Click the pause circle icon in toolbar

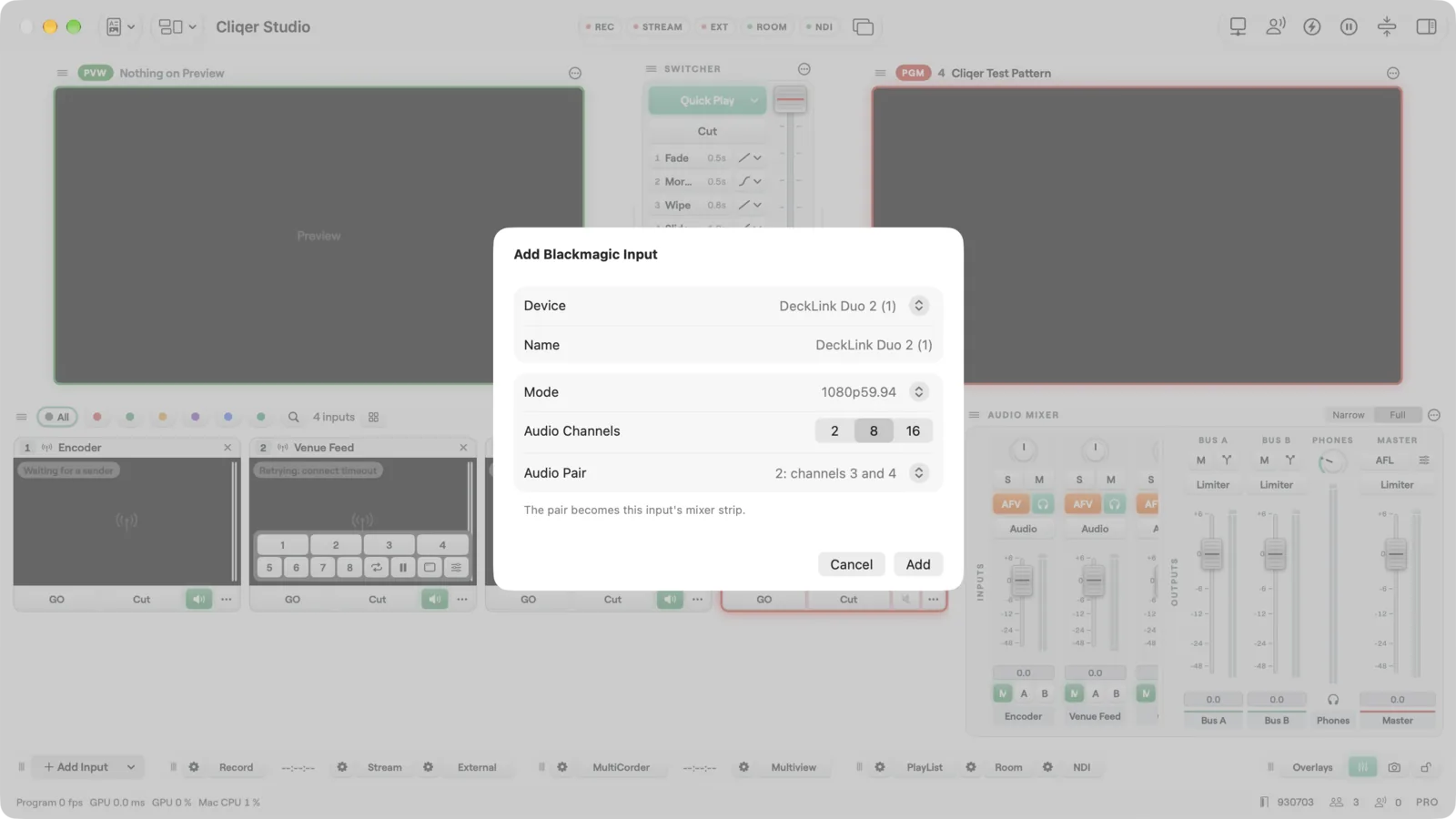[1349, 27]
